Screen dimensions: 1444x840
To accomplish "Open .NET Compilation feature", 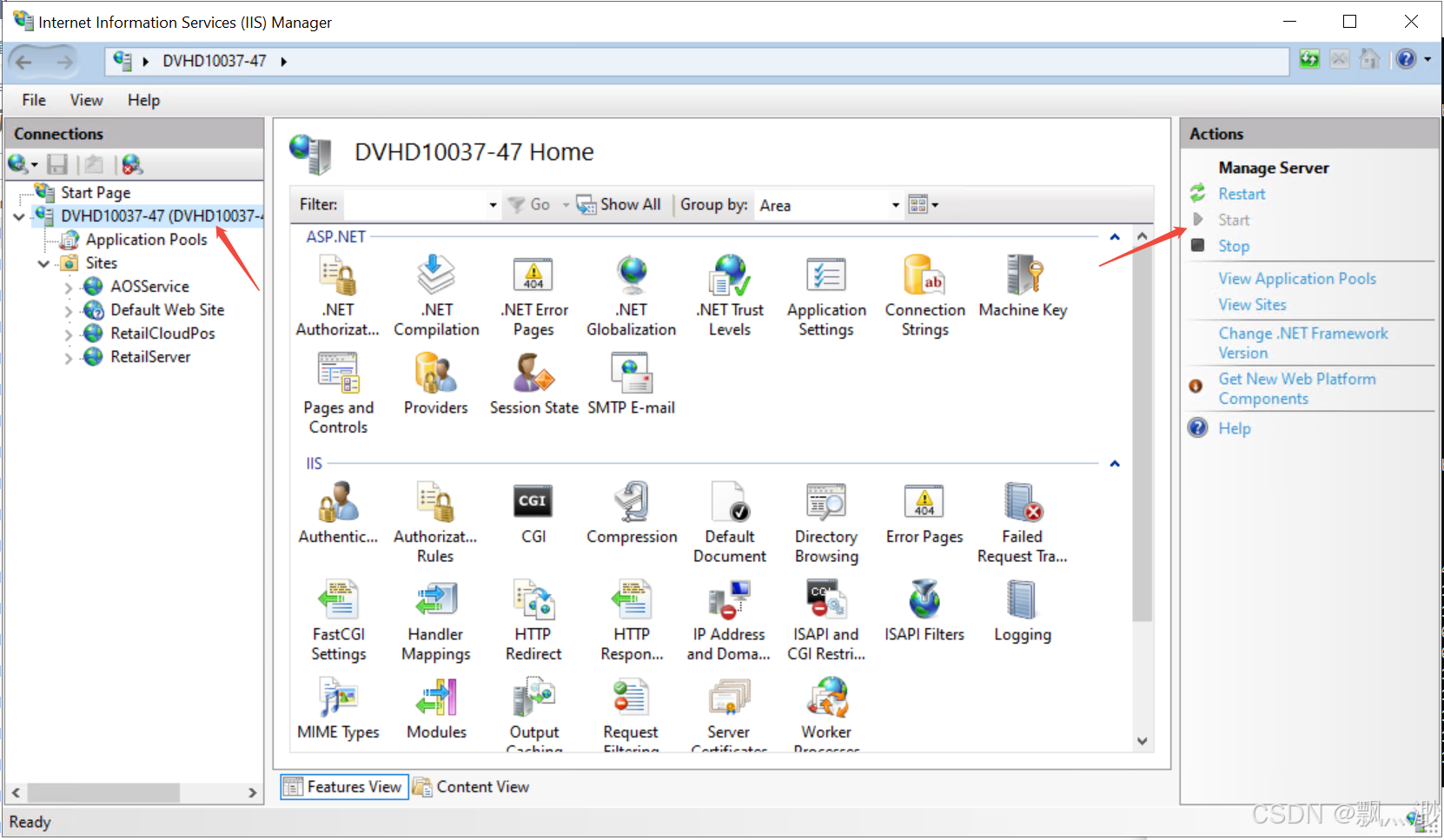I will (x=436, y=296).
